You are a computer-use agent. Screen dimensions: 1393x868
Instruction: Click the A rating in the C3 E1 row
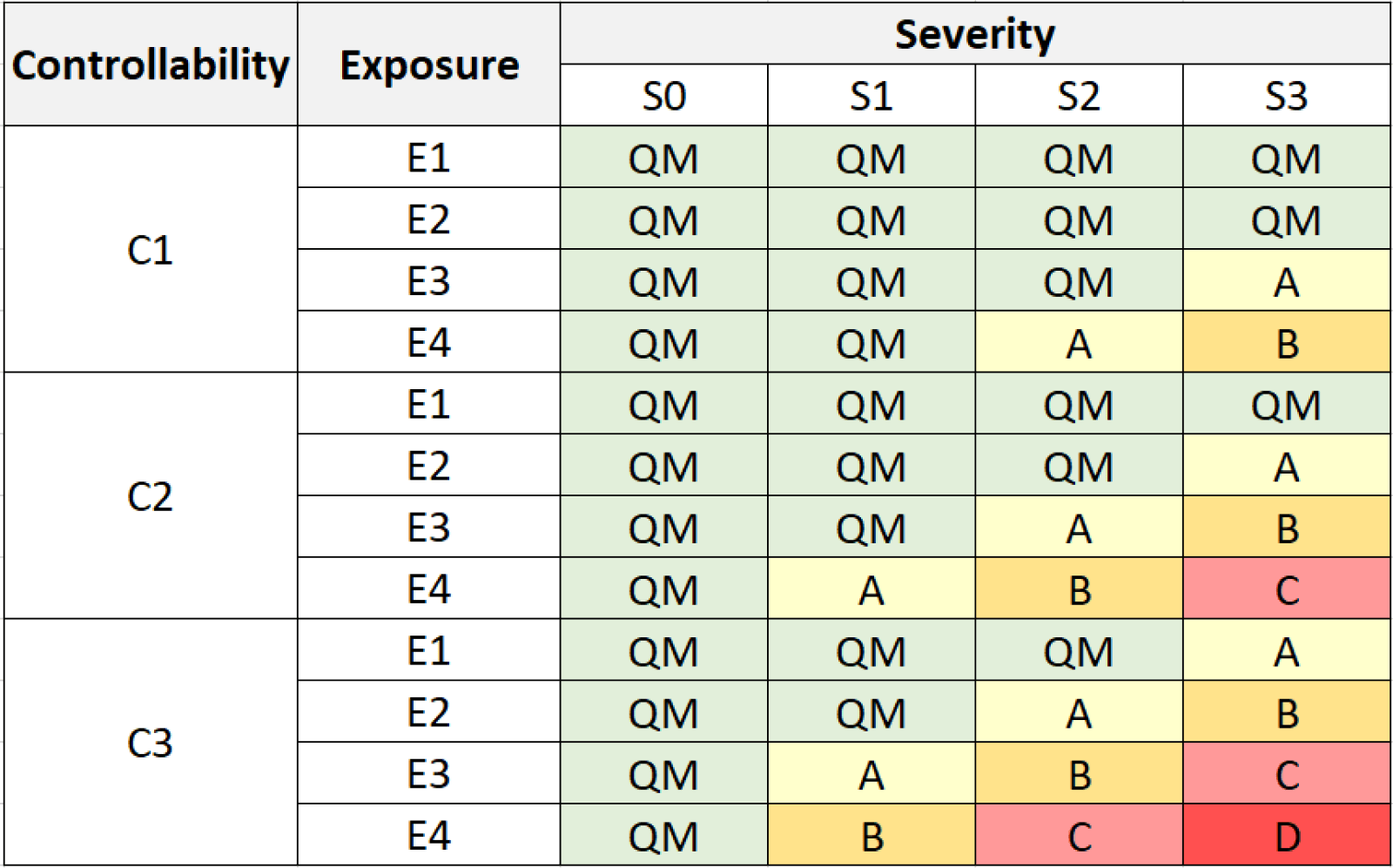pyautogui.click(x=1286, y=650)
